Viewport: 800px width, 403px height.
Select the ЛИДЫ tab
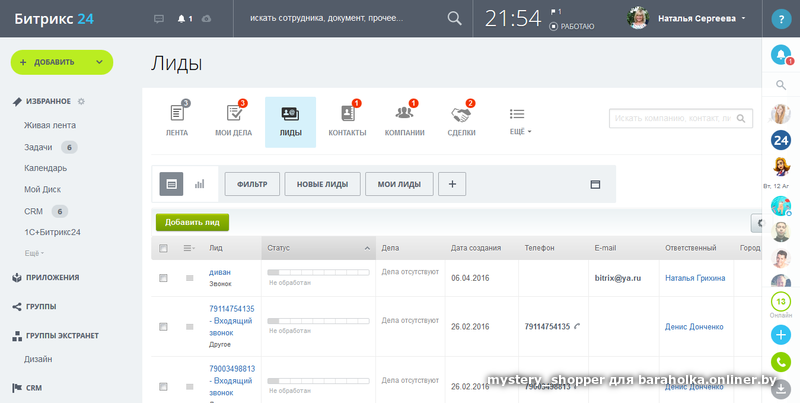coord(290,122)
